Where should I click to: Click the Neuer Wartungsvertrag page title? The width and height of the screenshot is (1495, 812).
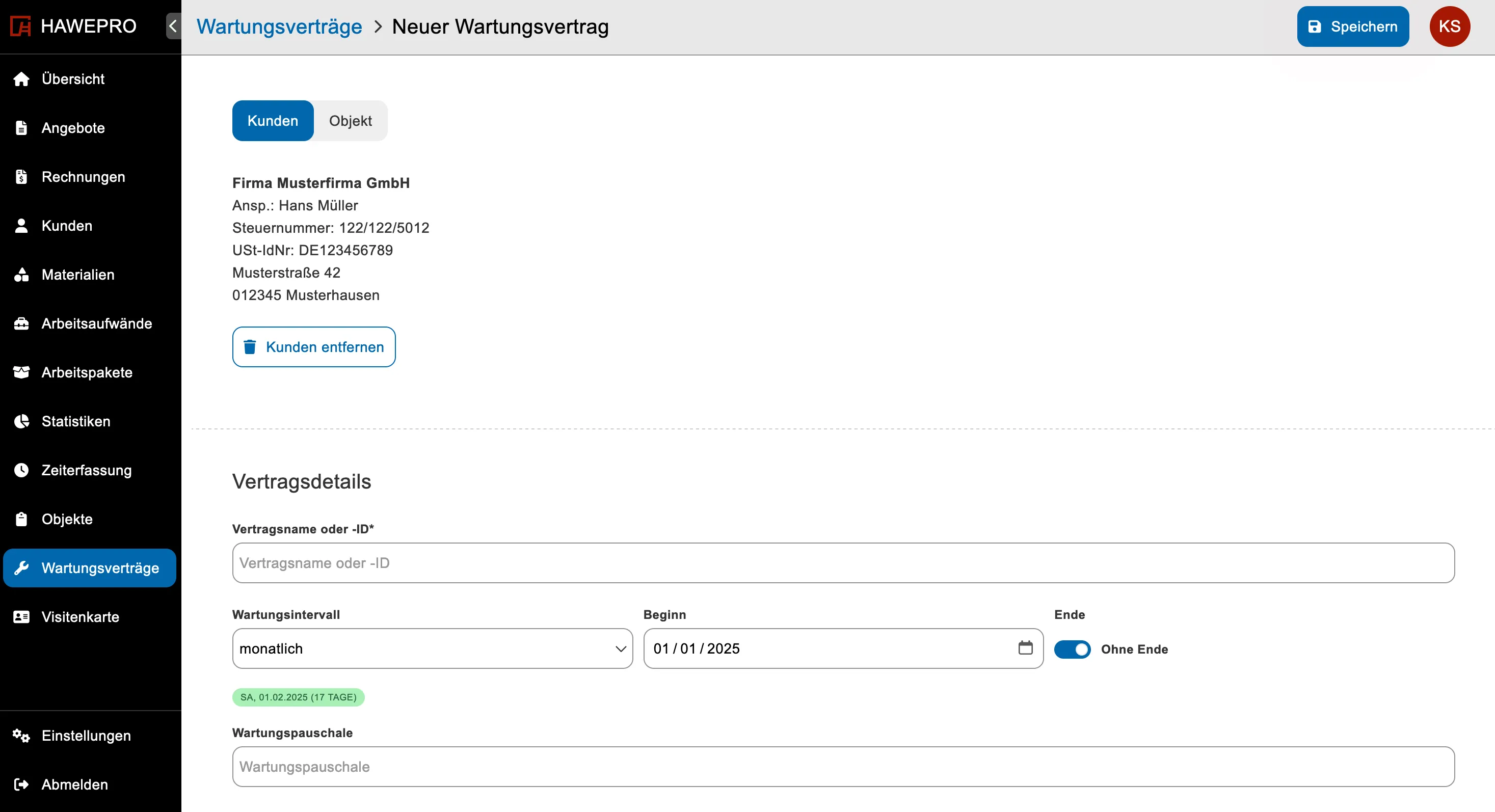(500, 26)
